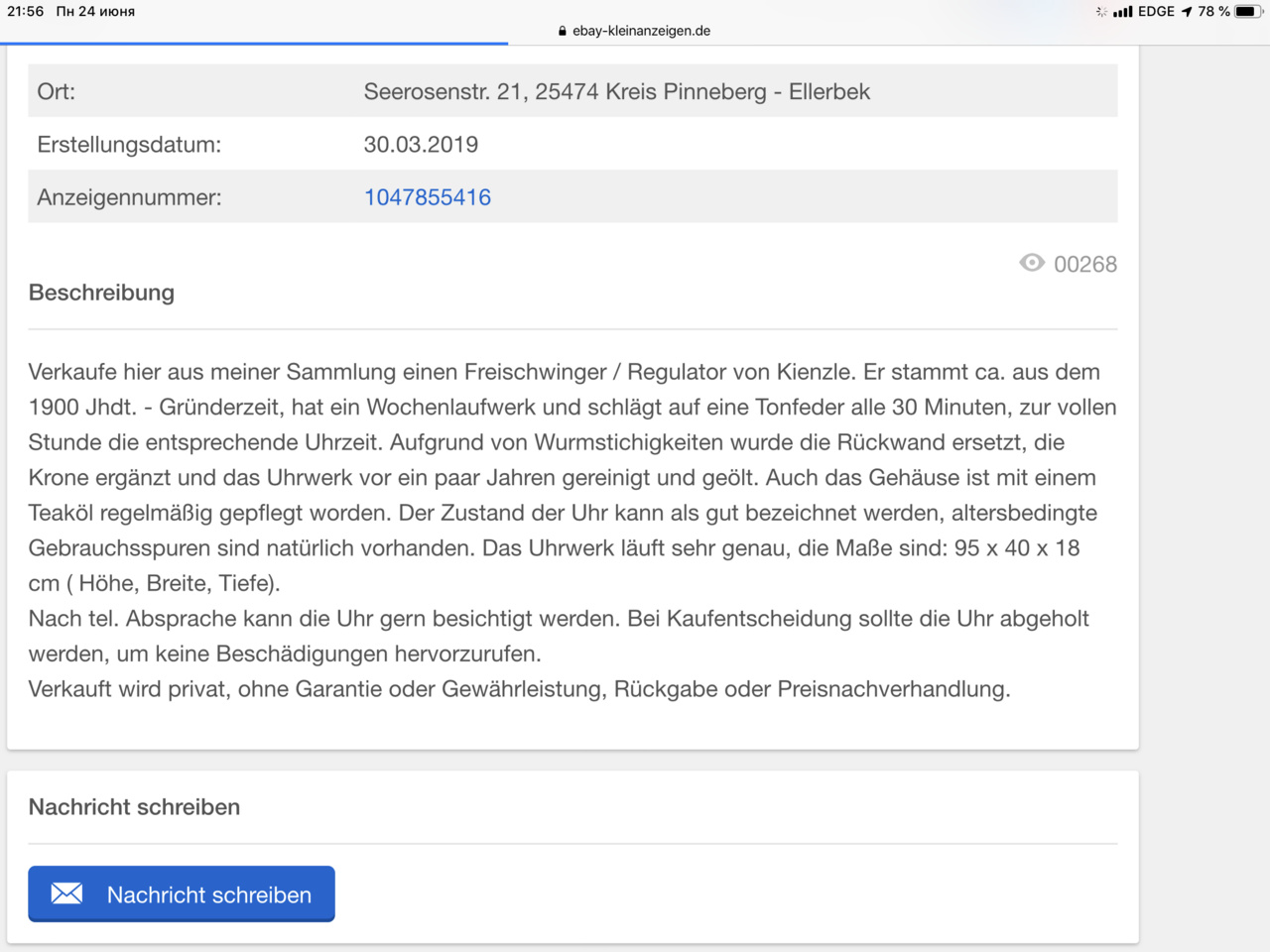Viewport: 1270px width, 952px height.
Task: Tap the cellular signal bars icon
Action: [1122, 12]
